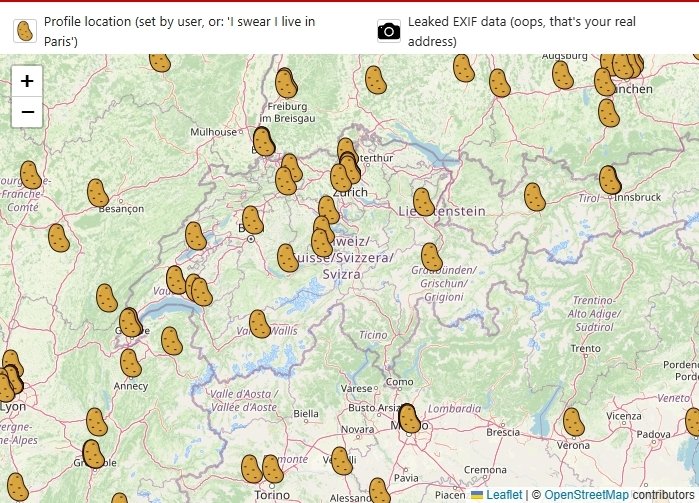Screen dimensions: 699x503
Task: Select the potato marker over Liechtenstein
Action: click(424, 202)
